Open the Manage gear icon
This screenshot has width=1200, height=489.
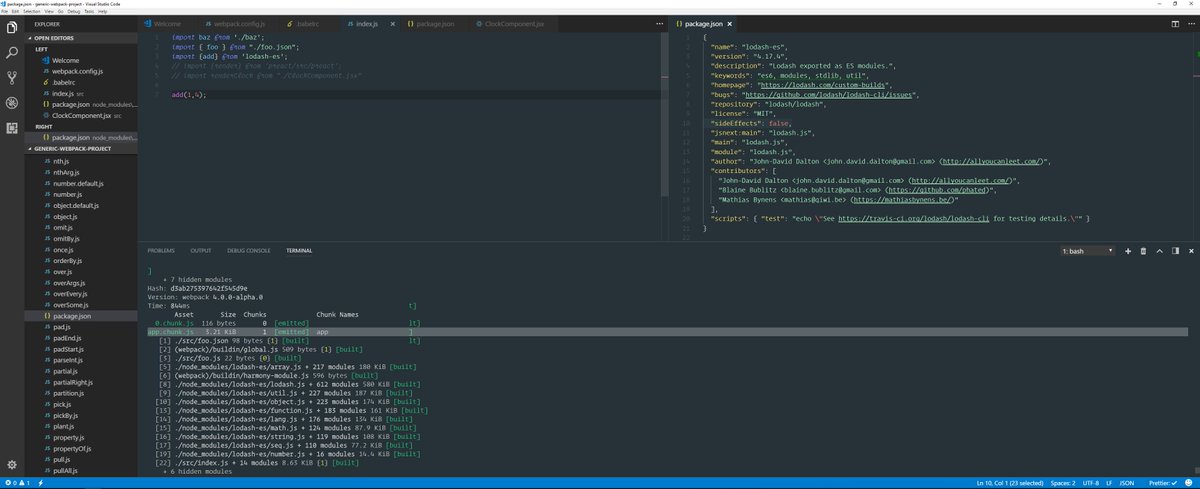[11, 465]
